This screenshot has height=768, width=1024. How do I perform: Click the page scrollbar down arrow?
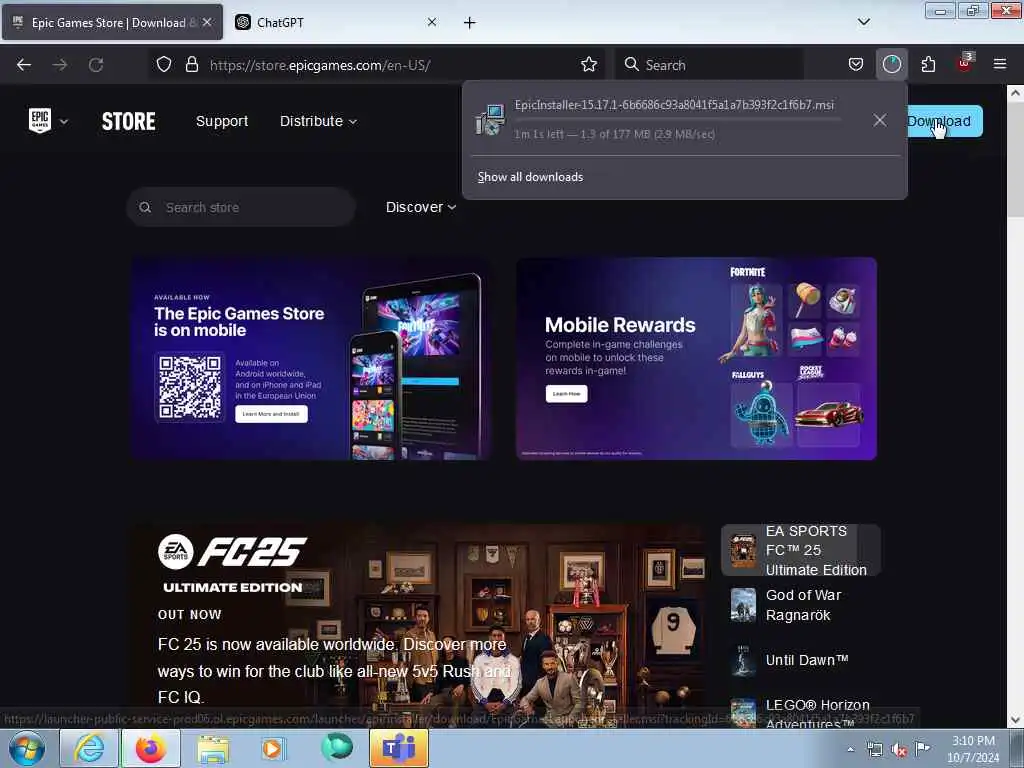point(1015,720)
